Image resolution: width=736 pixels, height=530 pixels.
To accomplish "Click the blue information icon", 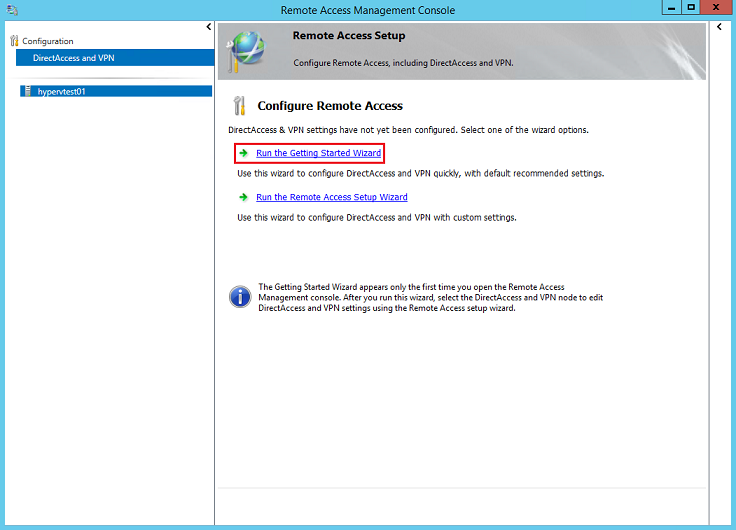I will (x=240, y=297).
